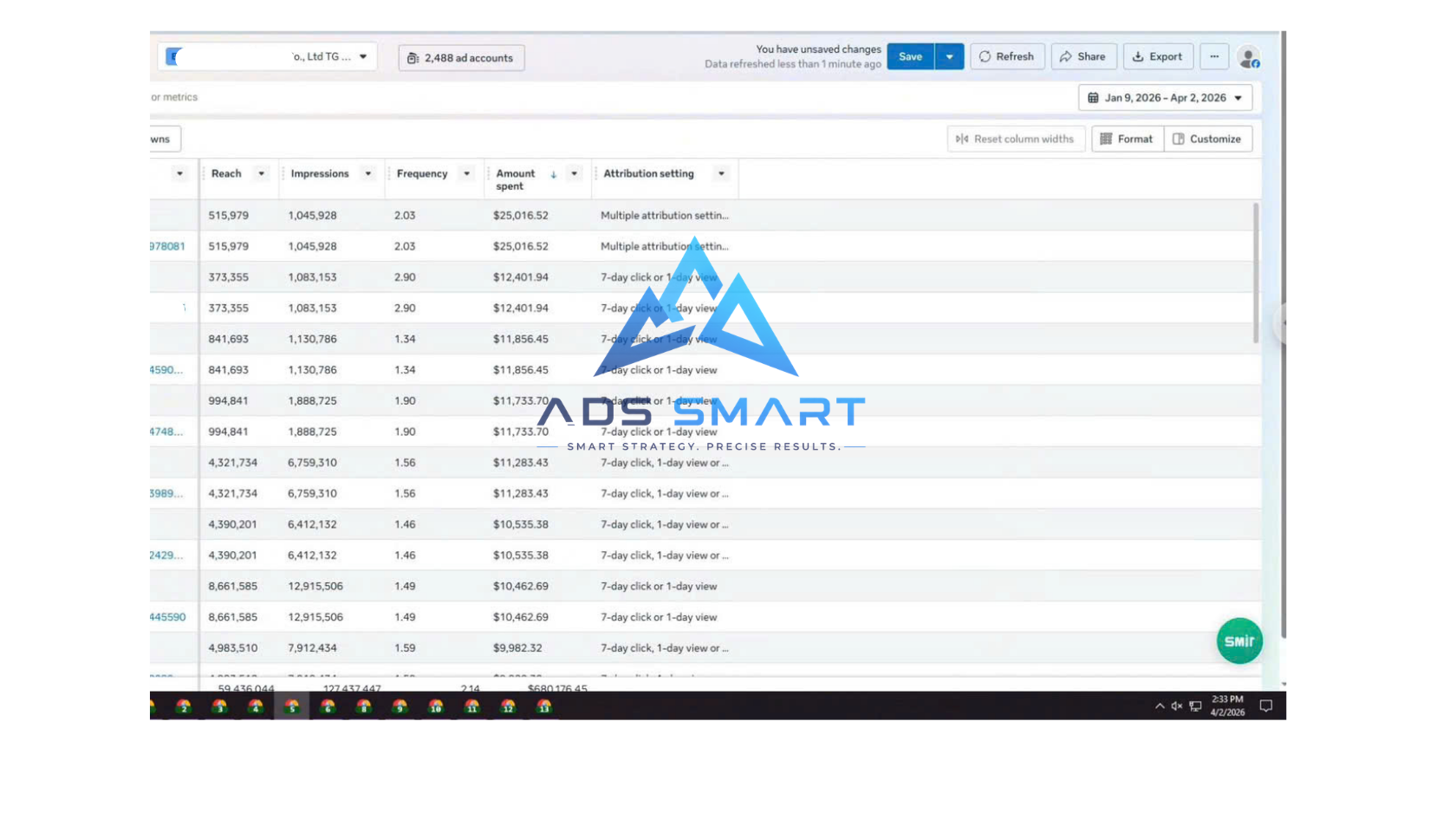The image size is (1456, 819).
Task: Open the user profile avatar
Action: click(x=1248, y=58)
